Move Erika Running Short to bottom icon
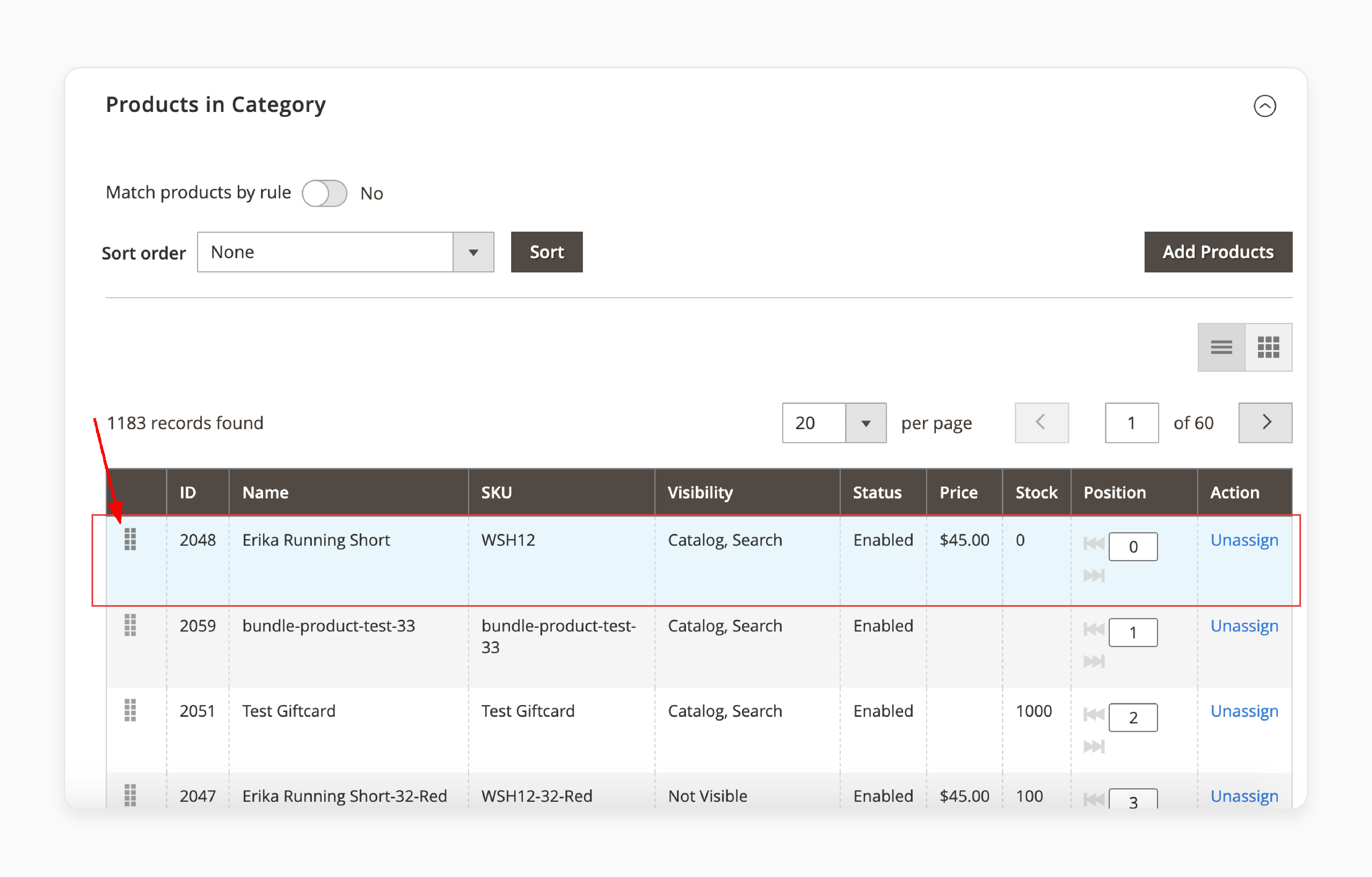This screenshot has width=1372, height=877. (x=1094, y=576)
